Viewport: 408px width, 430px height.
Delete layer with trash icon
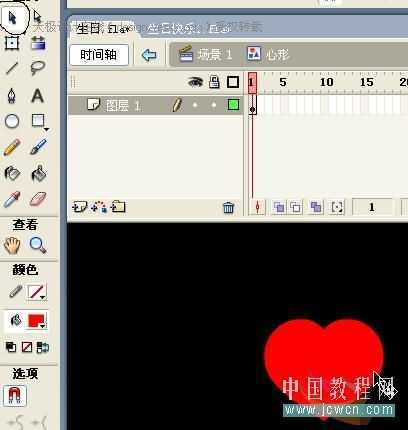pyautogui.click(x=229, y=208)
